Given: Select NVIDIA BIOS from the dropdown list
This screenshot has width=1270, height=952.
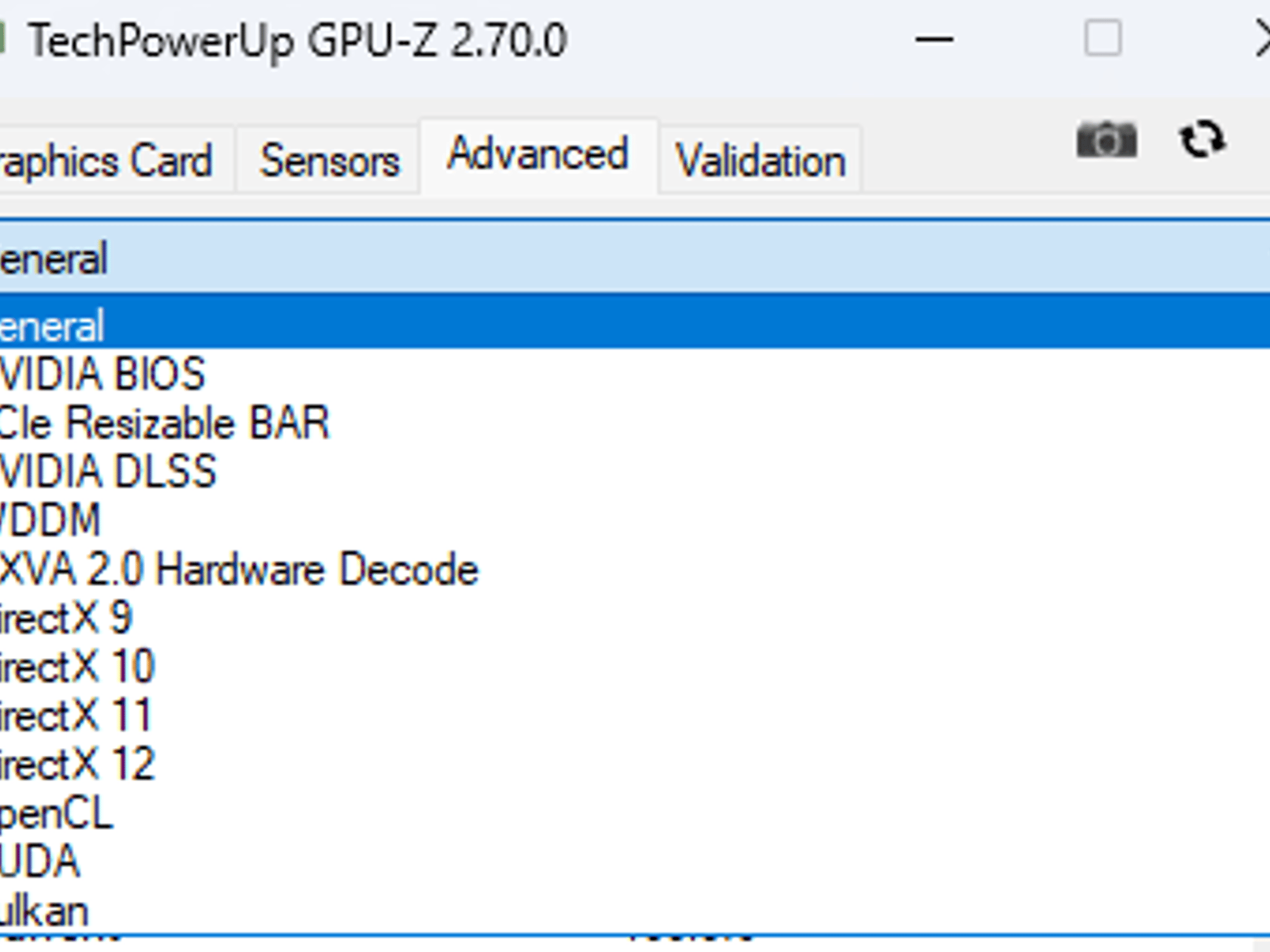Looking at the screenshot, I should pyautogui.click(x=635, y=374).
